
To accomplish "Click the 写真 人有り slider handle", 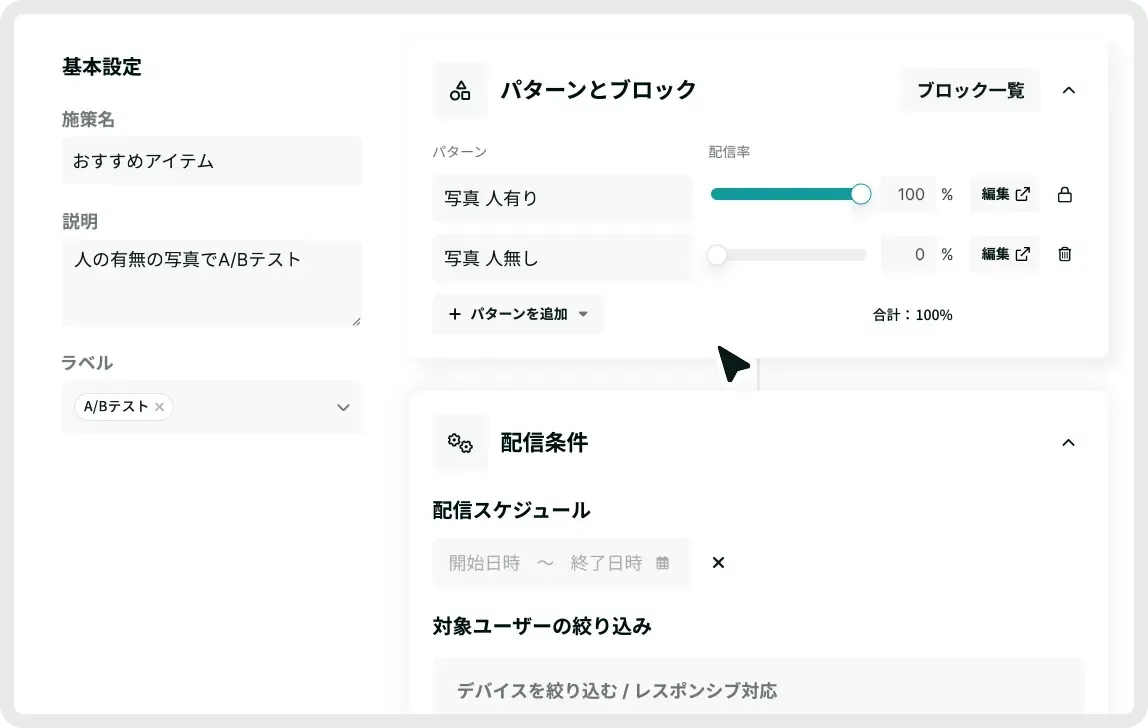I will click(x=860, y=194).
